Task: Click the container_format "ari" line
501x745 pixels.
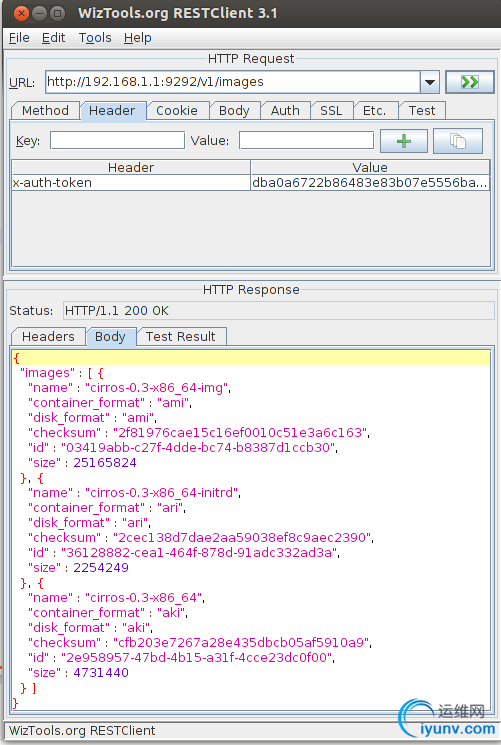Action: [x=106, y=508]
